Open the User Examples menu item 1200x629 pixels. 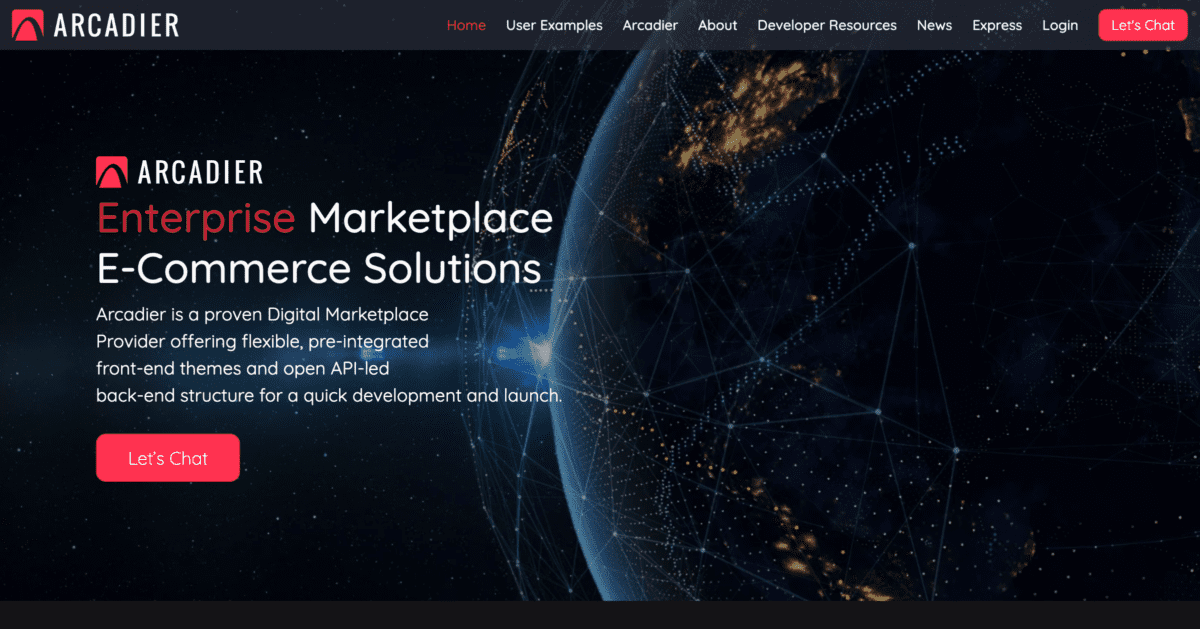(x=554, y=25)
